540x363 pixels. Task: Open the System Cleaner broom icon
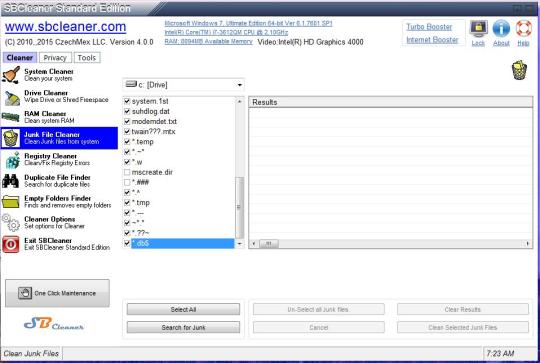(x=11, y=75)
